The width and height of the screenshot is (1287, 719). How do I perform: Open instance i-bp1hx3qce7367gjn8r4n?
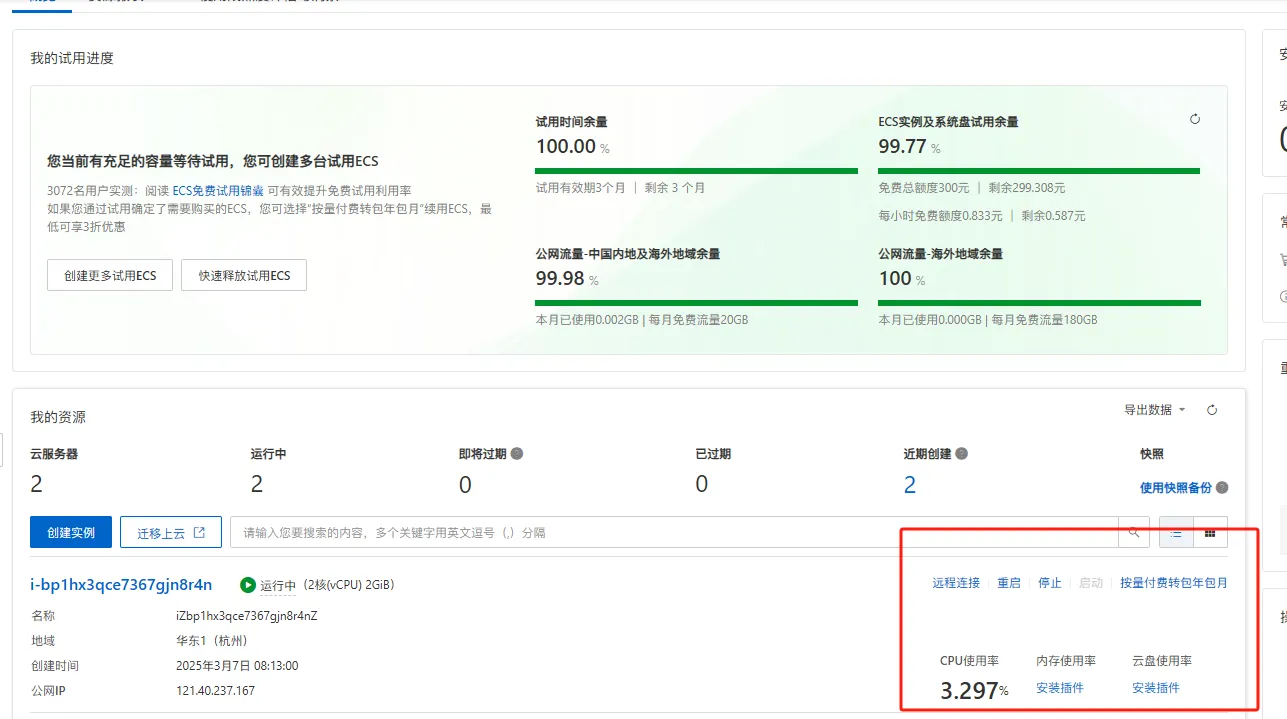tap(121, 585)
